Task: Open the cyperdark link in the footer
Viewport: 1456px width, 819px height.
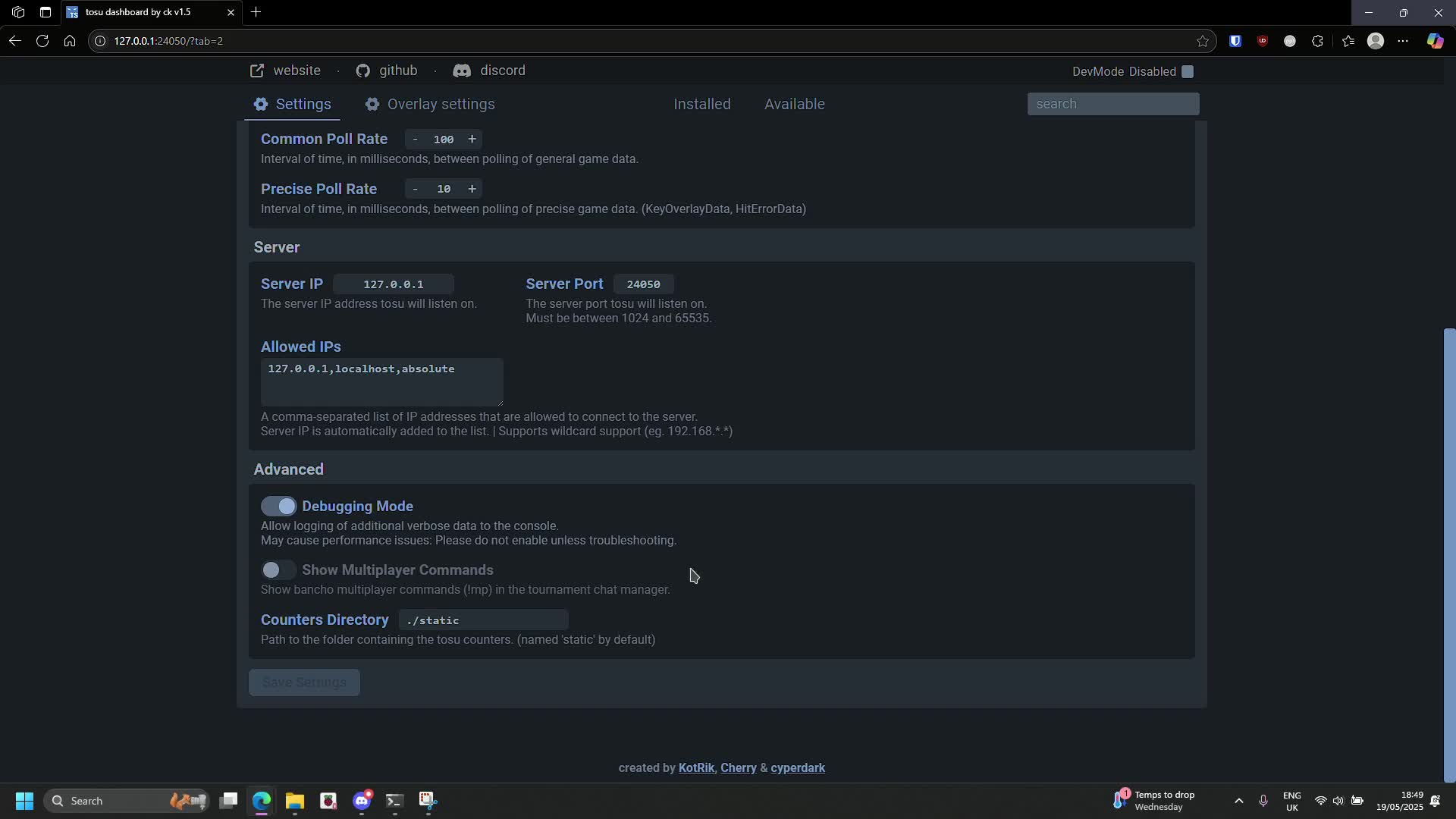Action: [798, 767]
